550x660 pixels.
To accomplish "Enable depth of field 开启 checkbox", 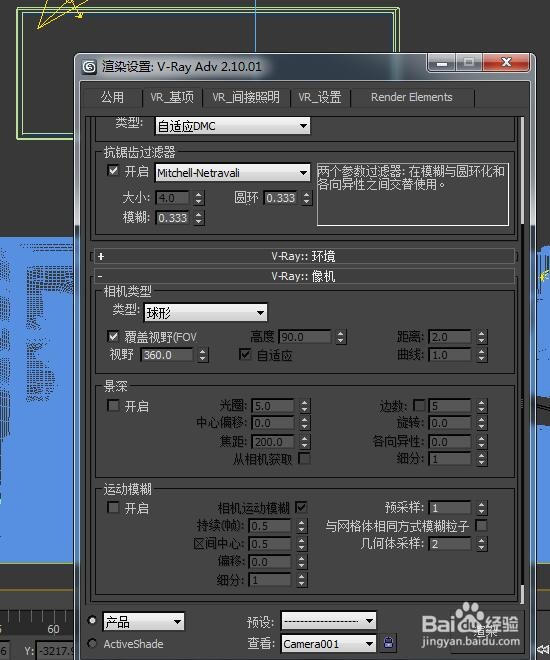I will tap(113, 406).
